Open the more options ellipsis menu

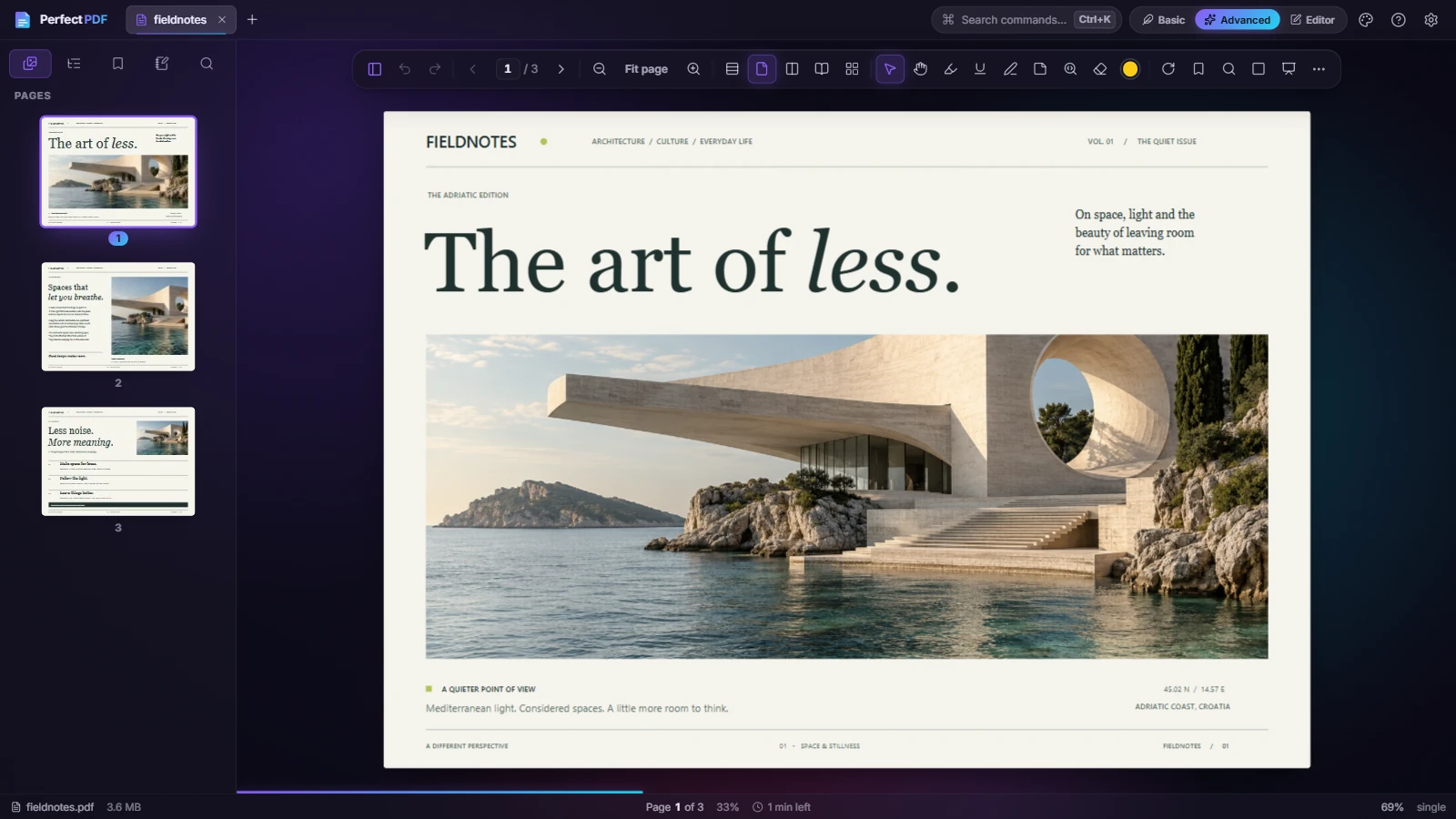(x=1319, y=69)
